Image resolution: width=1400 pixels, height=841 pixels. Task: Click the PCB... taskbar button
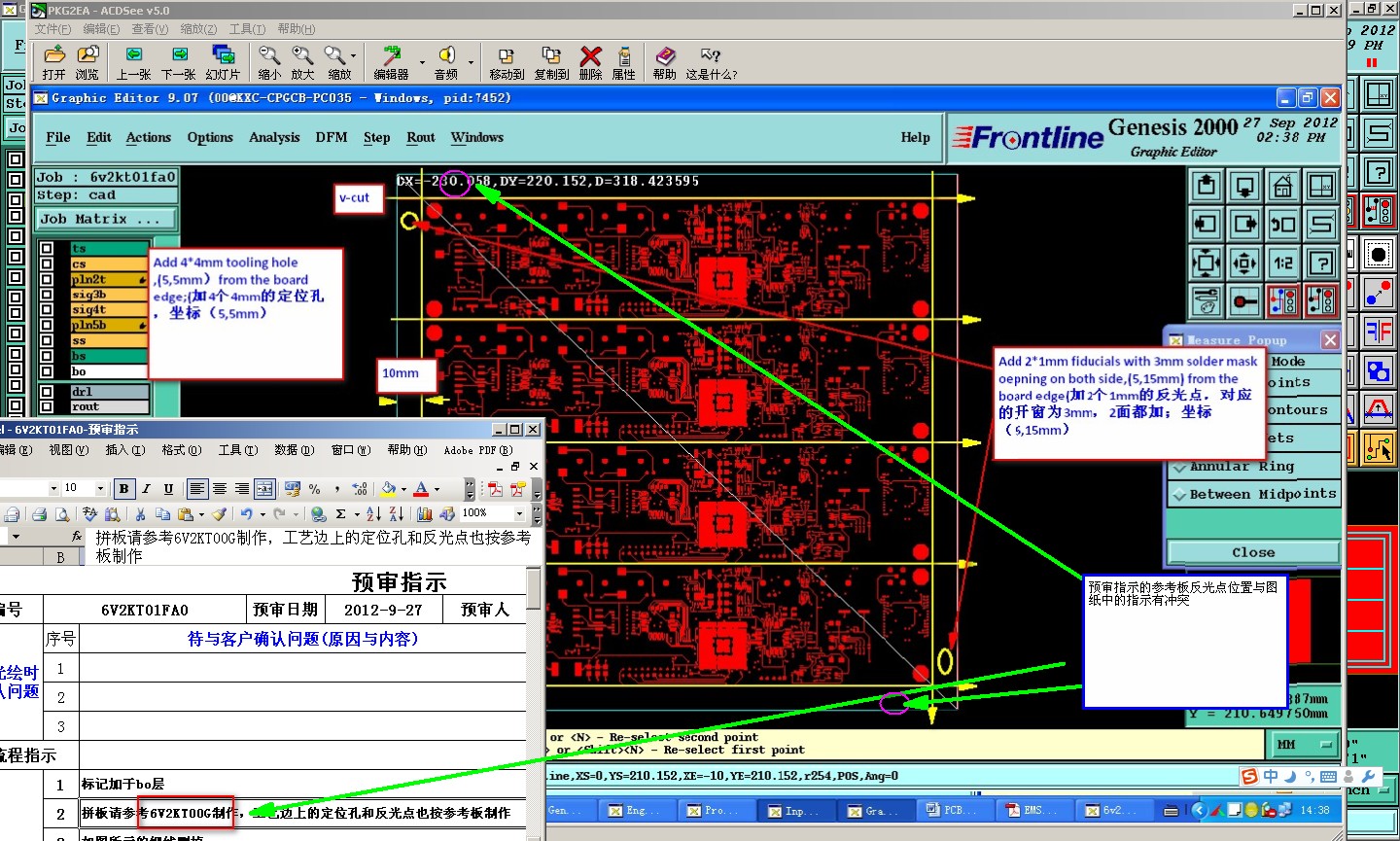tap(952, 810)
